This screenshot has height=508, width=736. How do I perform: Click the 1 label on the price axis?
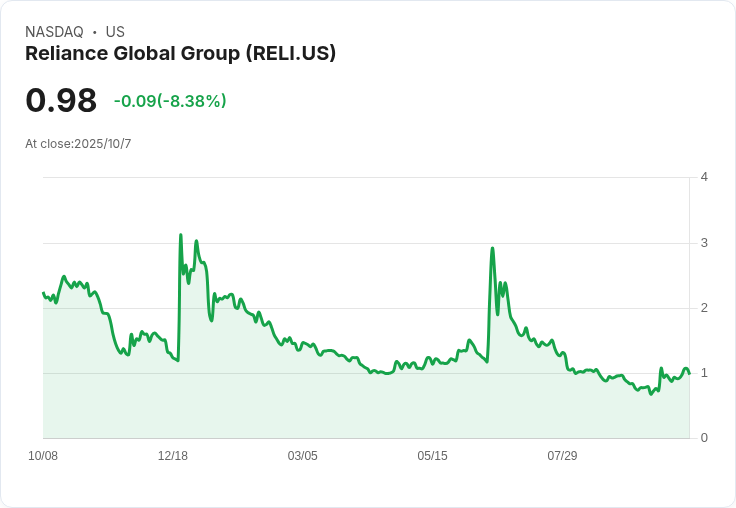(704, 373)
